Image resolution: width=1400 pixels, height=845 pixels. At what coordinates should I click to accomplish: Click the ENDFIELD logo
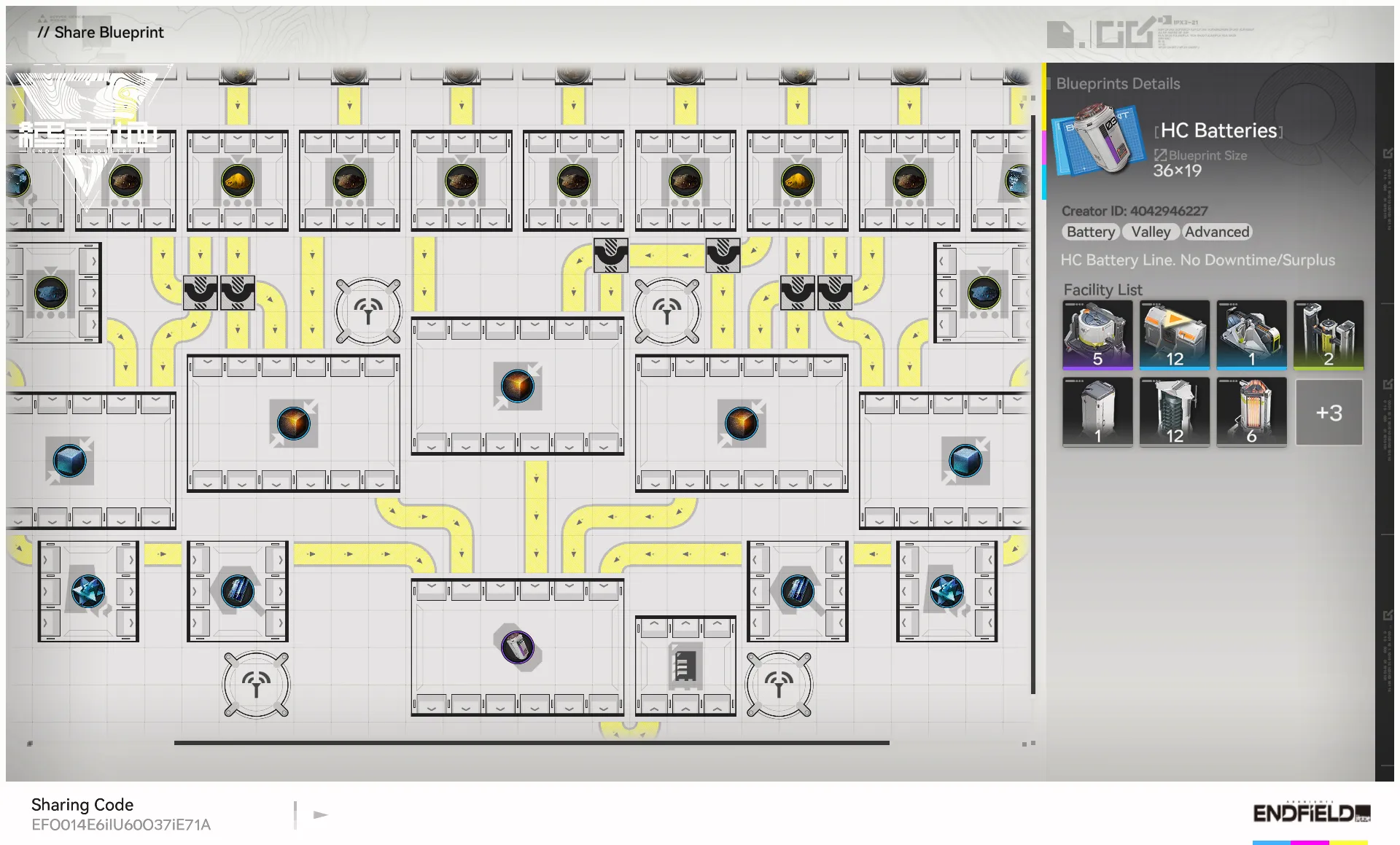pyautogui.click(x=1311, y=813)
